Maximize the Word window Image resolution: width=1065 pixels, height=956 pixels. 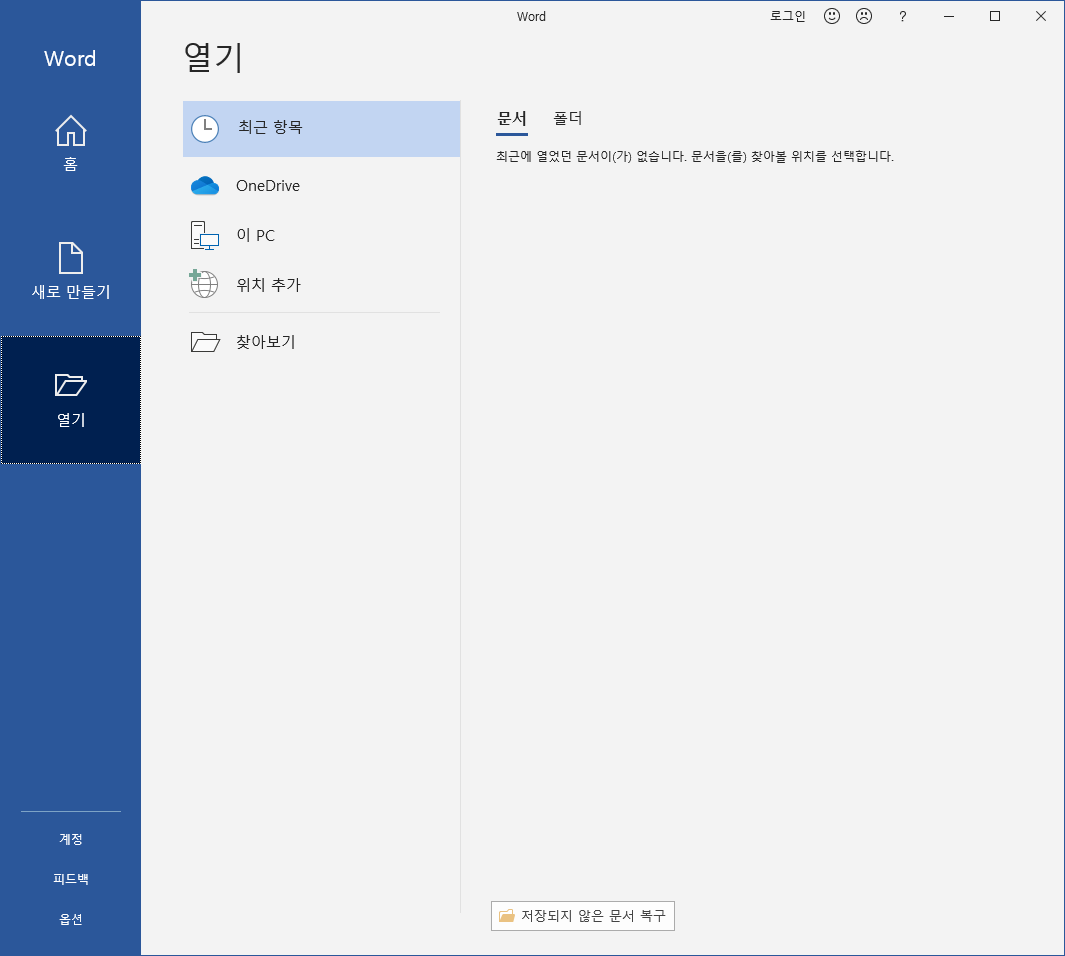click(994, 16)
